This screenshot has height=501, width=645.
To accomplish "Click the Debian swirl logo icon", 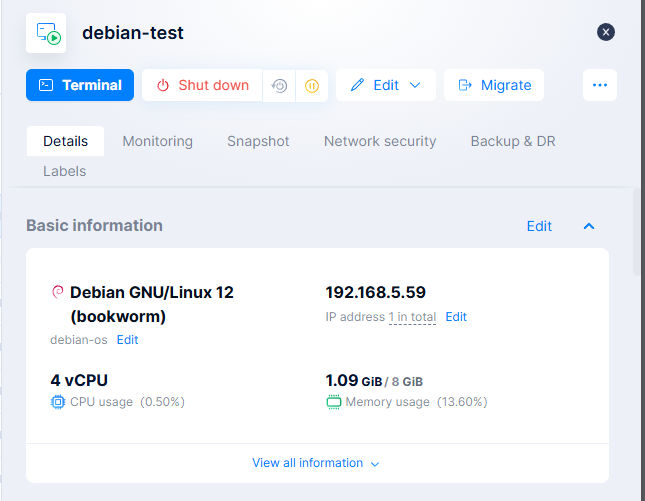I will pyautogui.click(x=57, y=292).
